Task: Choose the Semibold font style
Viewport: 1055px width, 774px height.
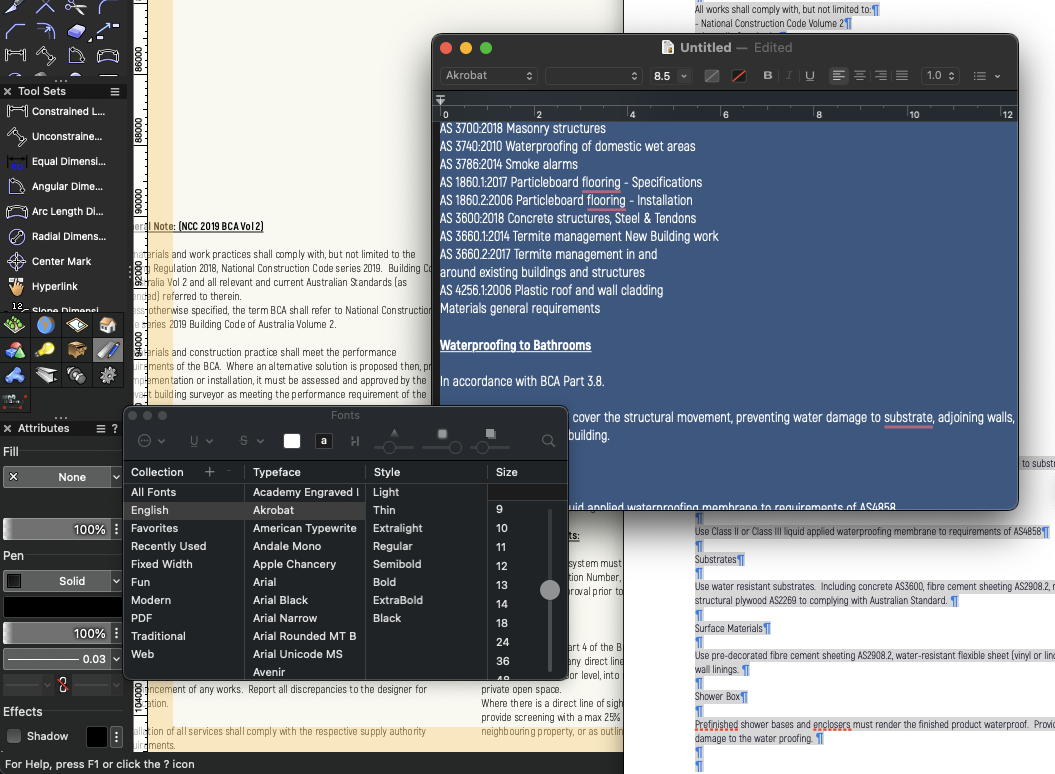Action: click(397, 564)
